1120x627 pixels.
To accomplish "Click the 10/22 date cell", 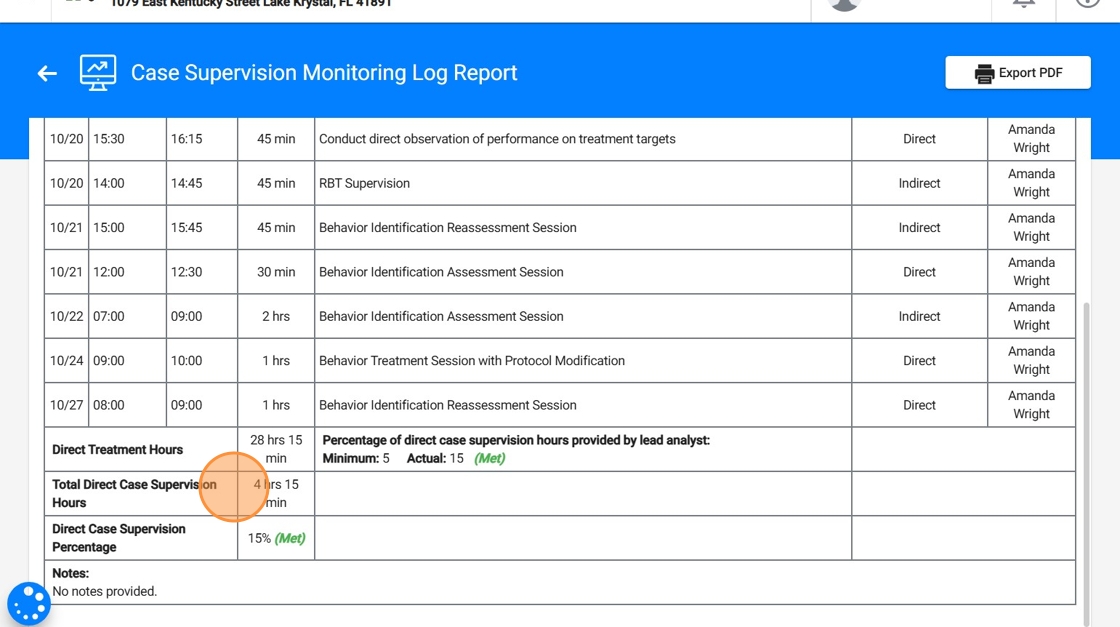I will [66, 316].
